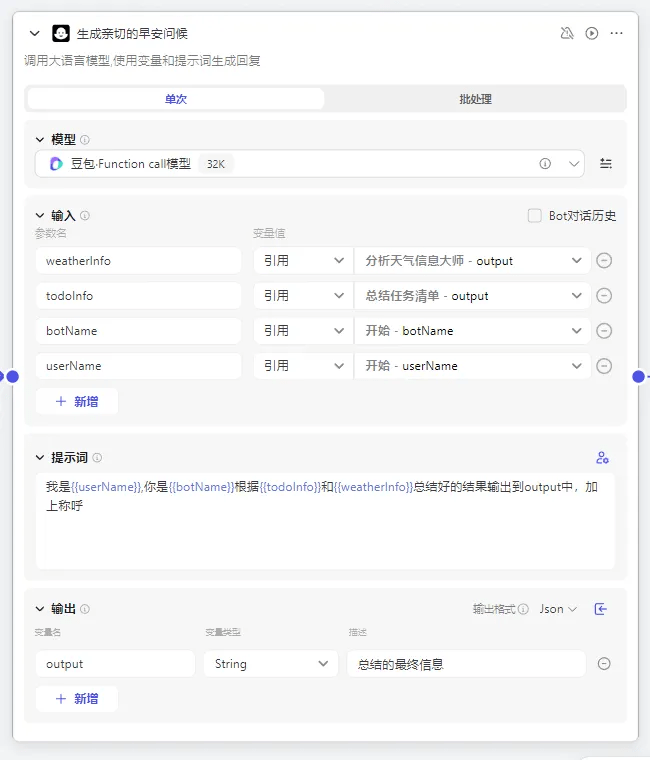The image size is (650, 760).
Task: Show info tooltip next to 提示词 heading
Action: pyautogui.click(x=97, y=458)
